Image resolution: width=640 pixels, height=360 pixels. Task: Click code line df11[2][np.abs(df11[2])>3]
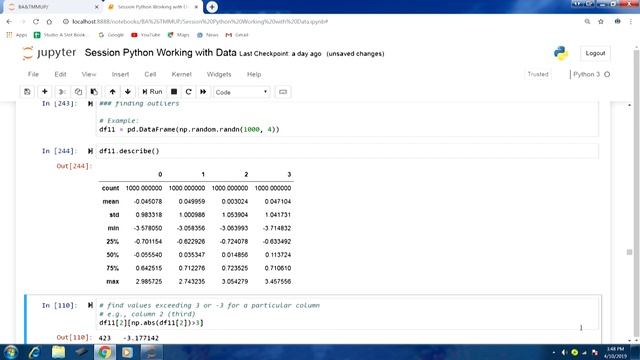tap(151, 323)
